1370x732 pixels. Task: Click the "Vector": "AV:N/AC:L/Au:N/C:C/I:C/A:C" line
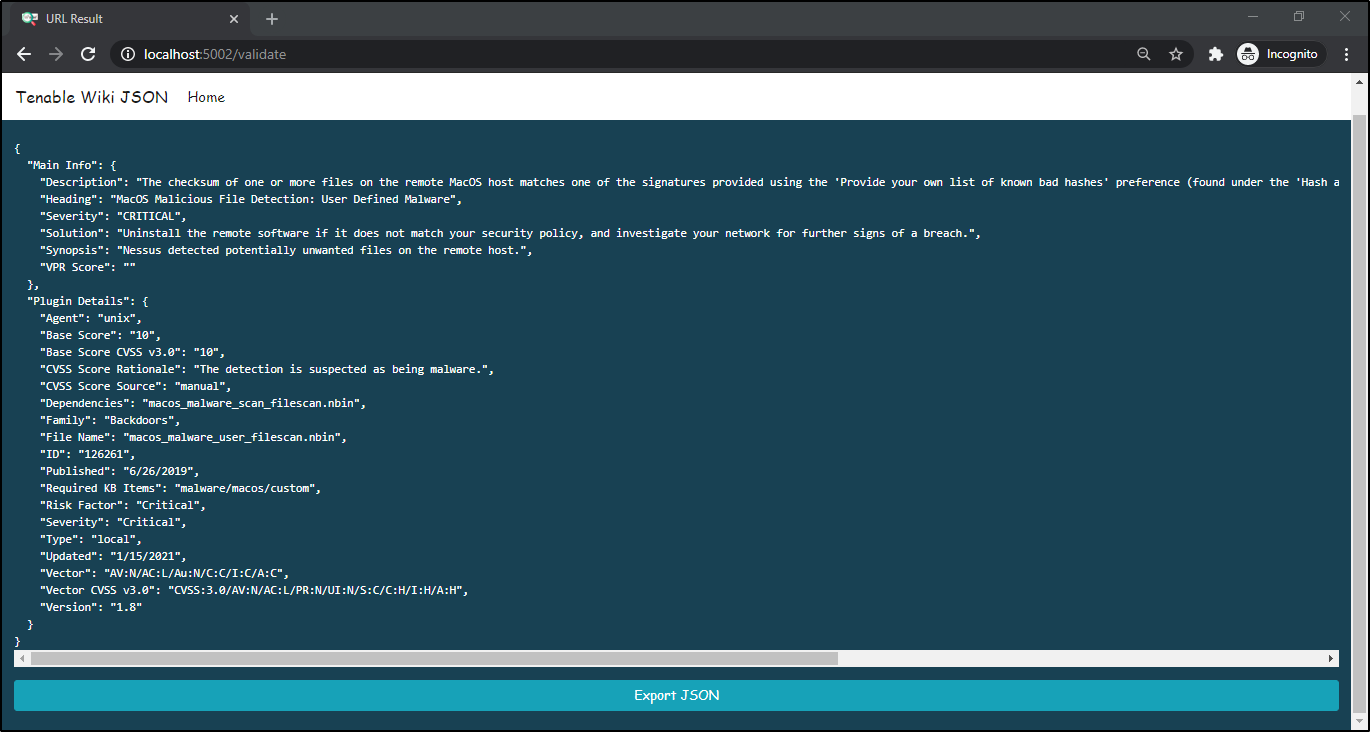[x=165, y=573]
